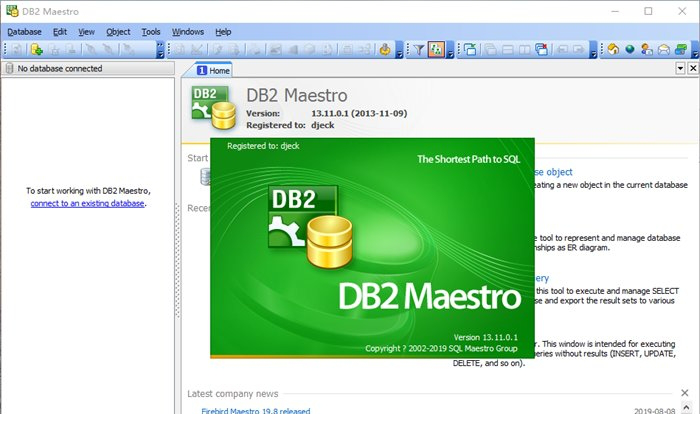Open the tab list dropdown arrow
Viewport: 700px width, 430px height.
pos(680,68)
